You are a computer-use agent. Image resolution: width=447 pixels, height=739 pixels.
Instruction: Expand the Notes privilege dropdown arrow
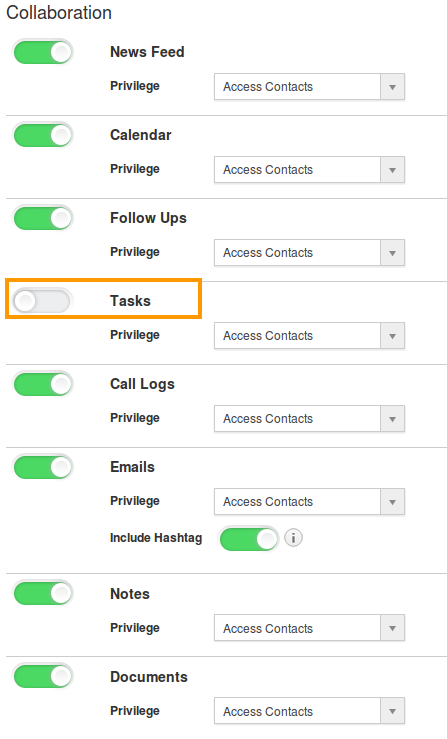pyautogui.click(x=392, y=628)
